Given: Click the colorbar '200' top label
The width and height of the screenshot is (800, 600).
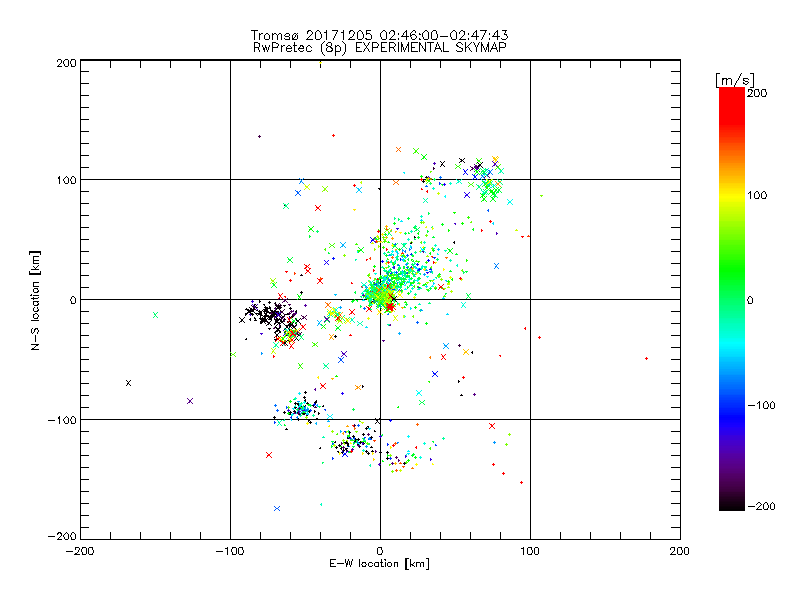Looking at the screenshot, I should point(757,93).
